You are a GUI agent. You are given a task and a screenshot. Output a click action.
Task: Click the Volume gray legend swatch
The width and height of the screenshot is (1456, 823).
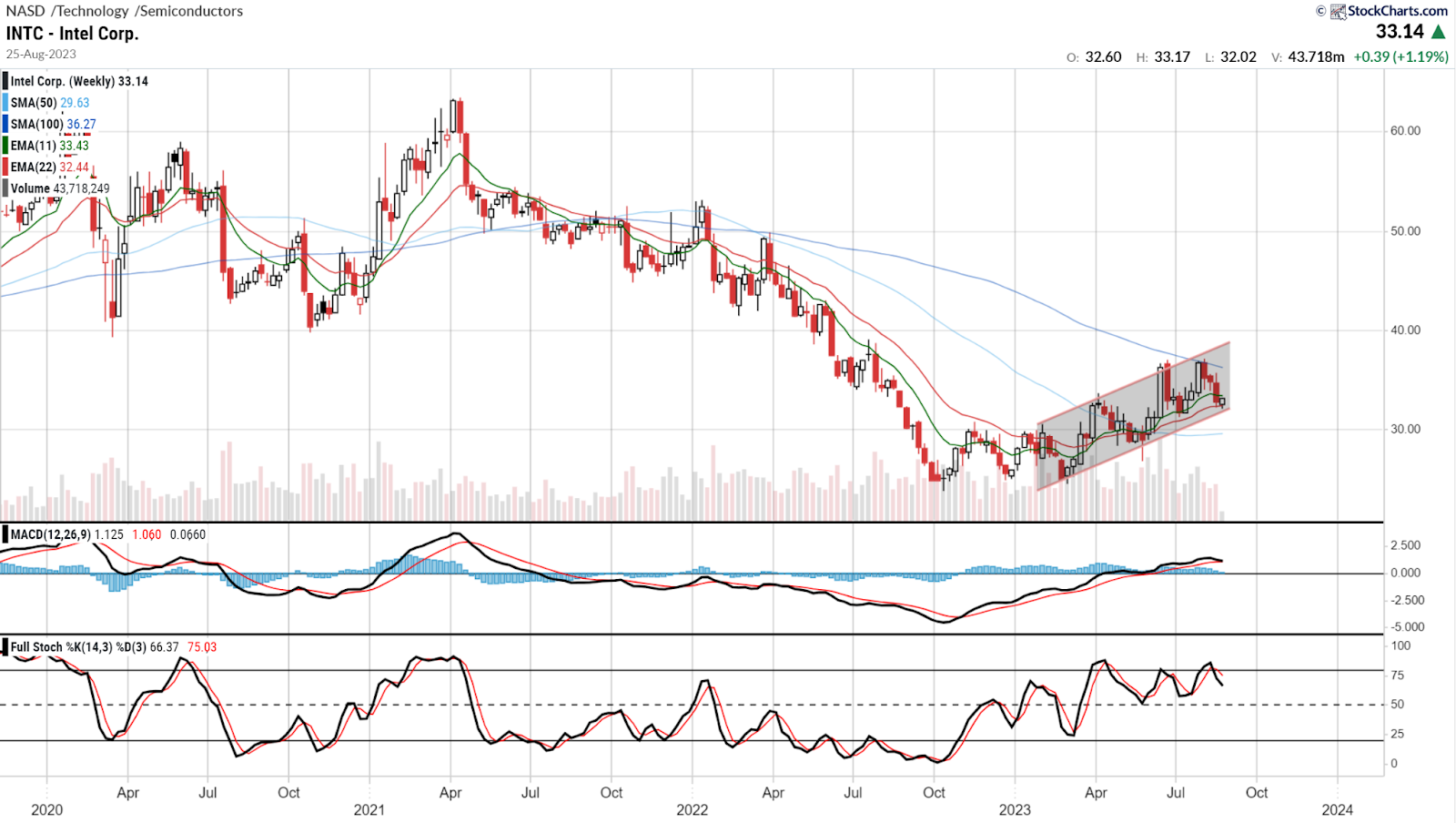[x=5, y=188]
